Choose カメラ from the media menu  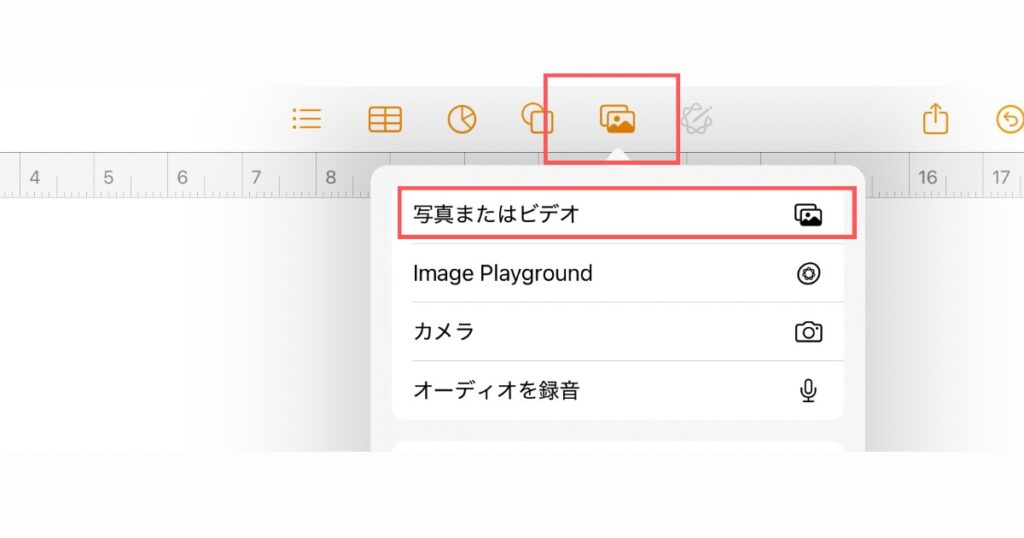click(x=618, y=332)
